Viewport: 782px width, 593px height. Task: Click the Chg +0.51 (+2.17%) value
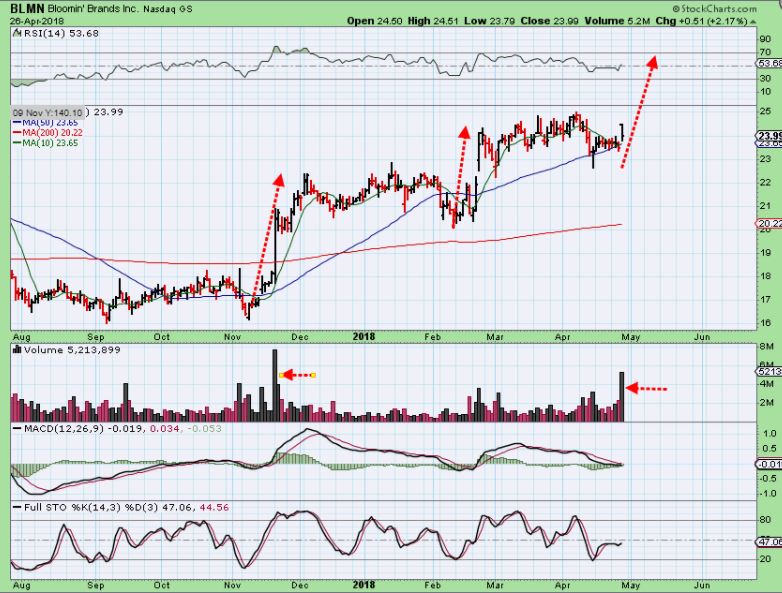(x=701, y=21)
